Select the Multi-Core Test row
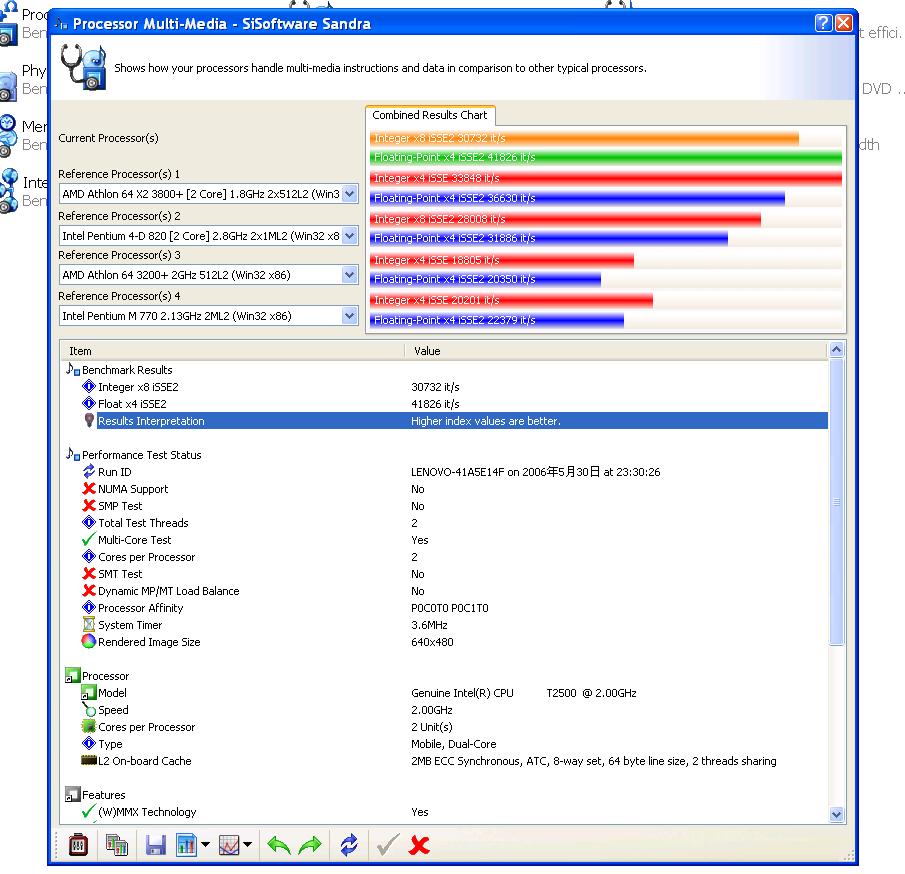Screen dimensions: 905x874 (134, 540)
